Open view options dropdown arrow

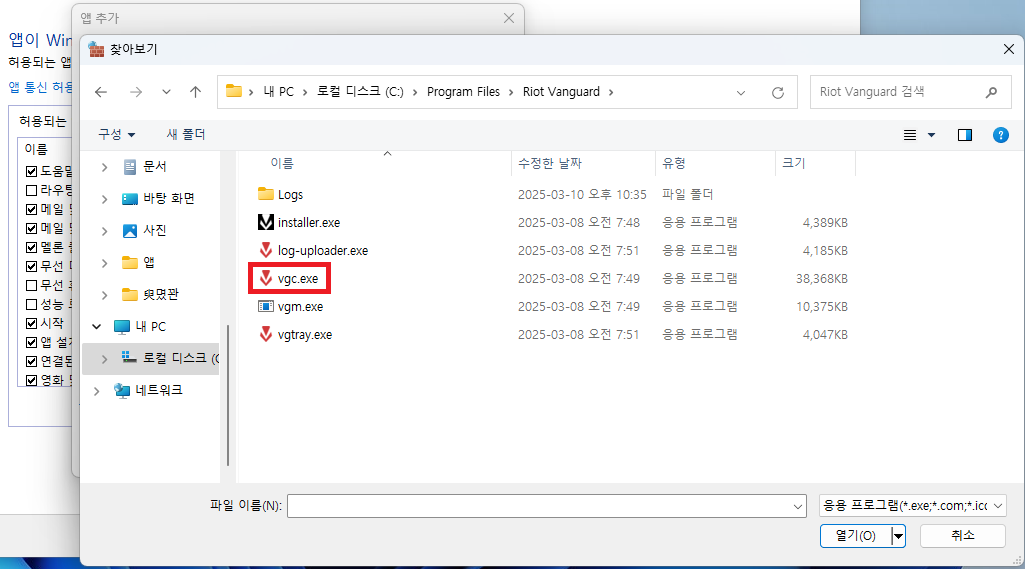click(x=932, y=135)
